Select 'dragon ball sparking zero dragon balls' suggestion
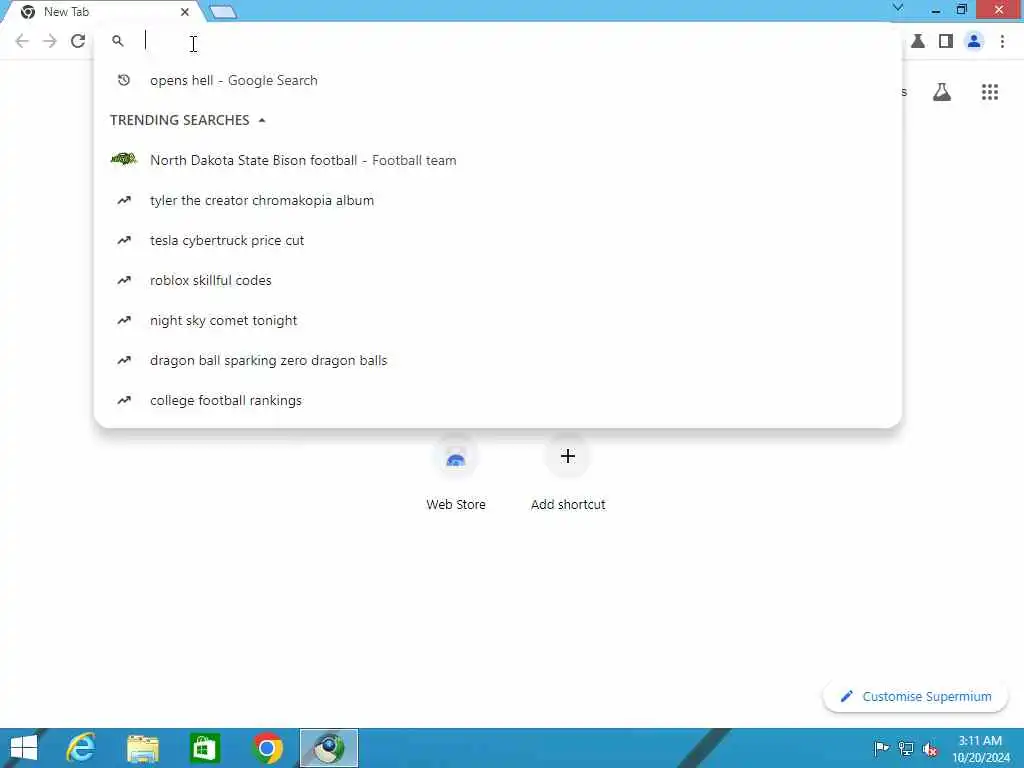Screen dimensions: 1024x768 [x=498, y=360]
